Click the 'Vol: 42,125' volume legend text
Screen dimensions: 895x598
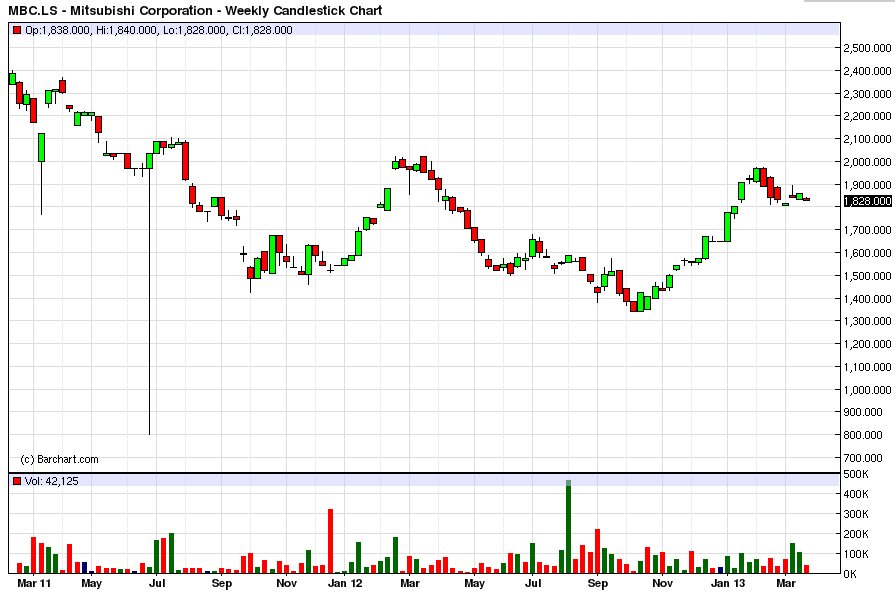pyautogui.click(x=52, y=481)
